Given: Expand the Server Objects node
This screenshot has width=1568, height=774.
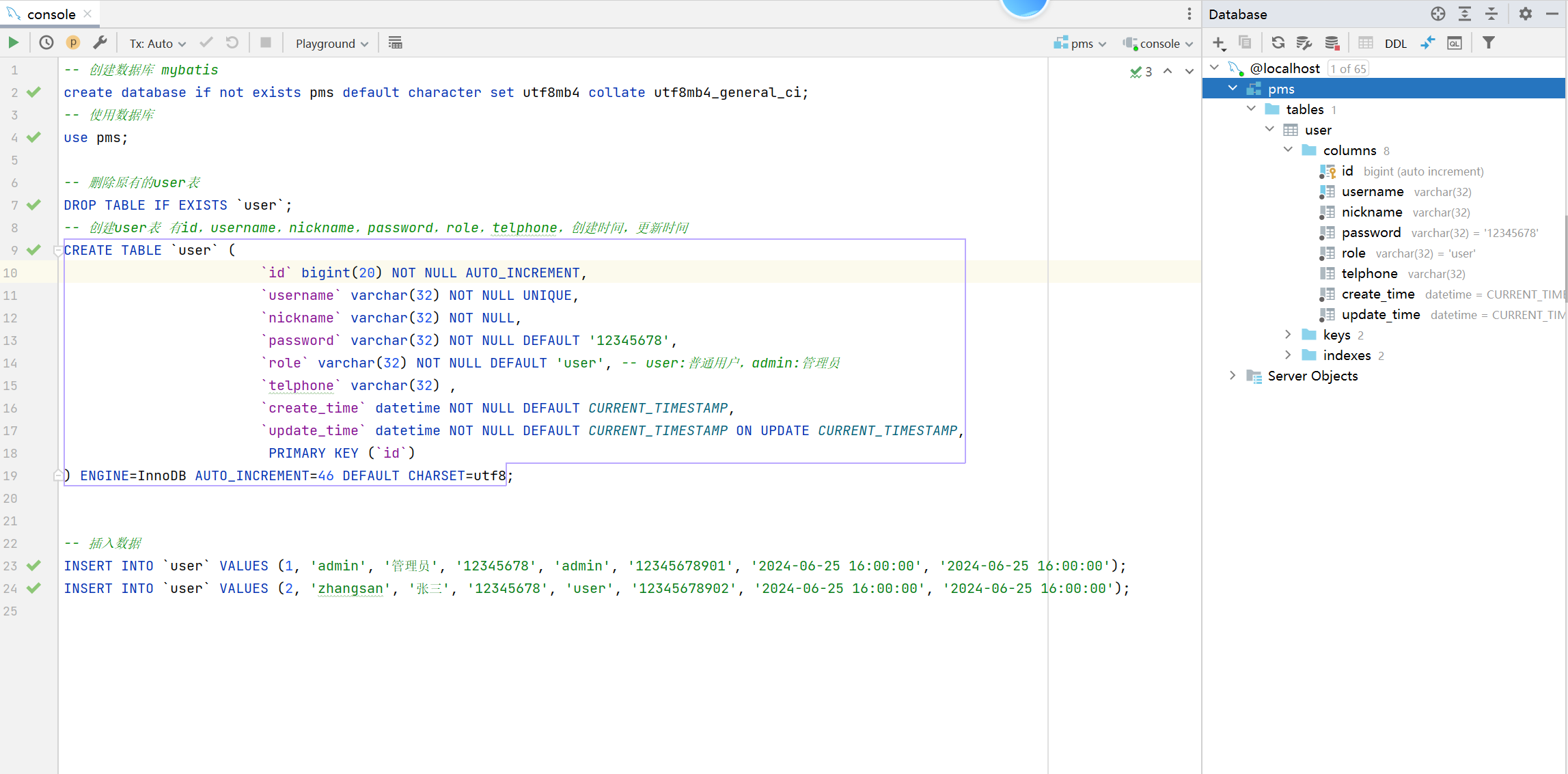Looking at the screenshot, I should pos(1233,376).
